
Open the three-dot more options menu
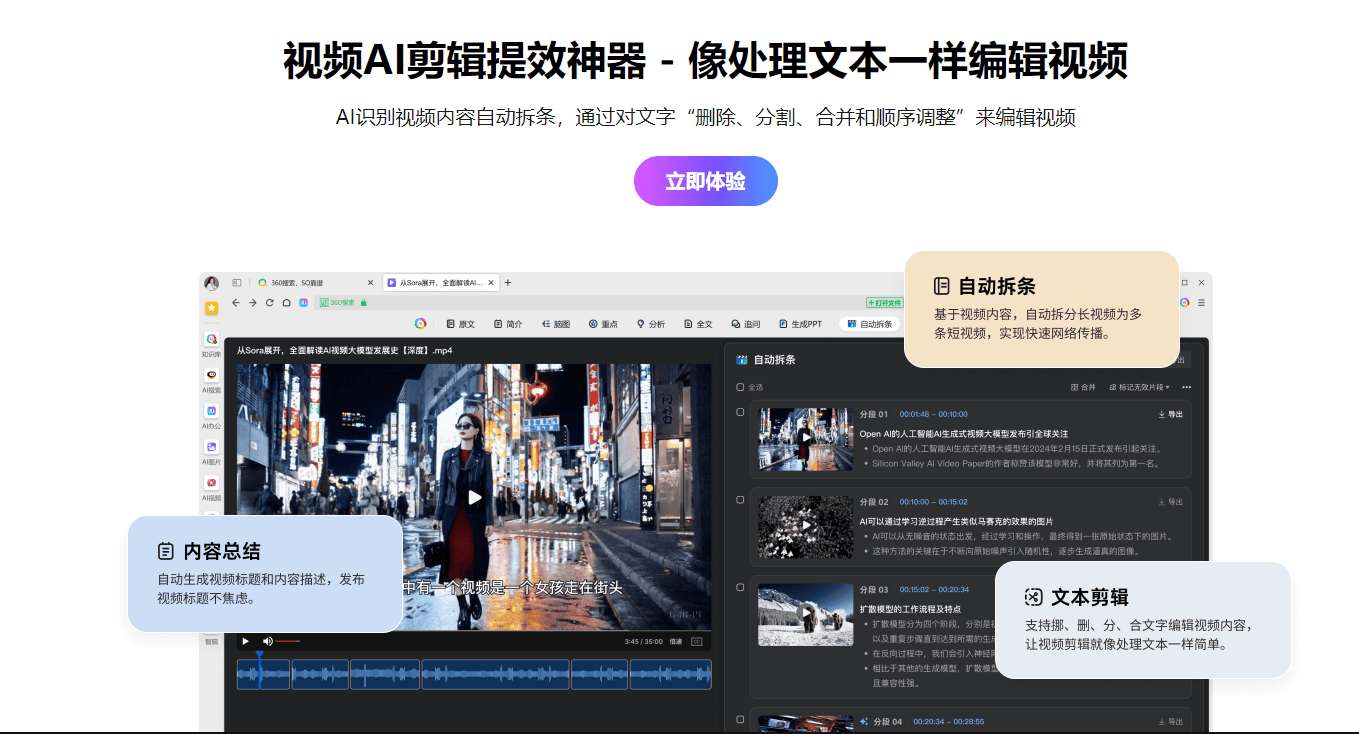(1187, 387)
